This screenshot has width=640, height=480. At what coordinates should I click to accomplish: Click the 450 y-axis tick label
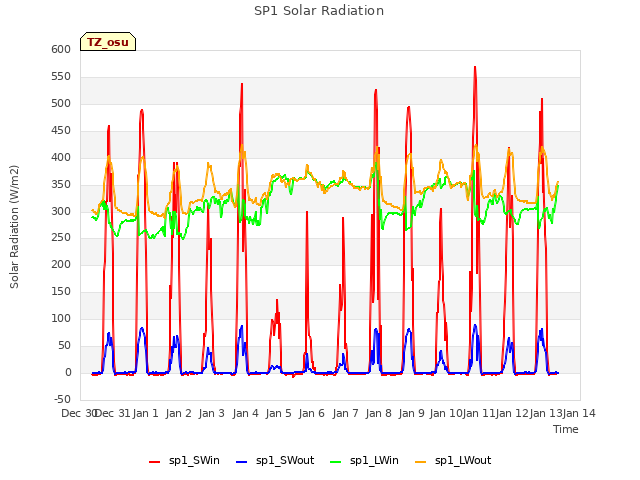tap(61, 131)
